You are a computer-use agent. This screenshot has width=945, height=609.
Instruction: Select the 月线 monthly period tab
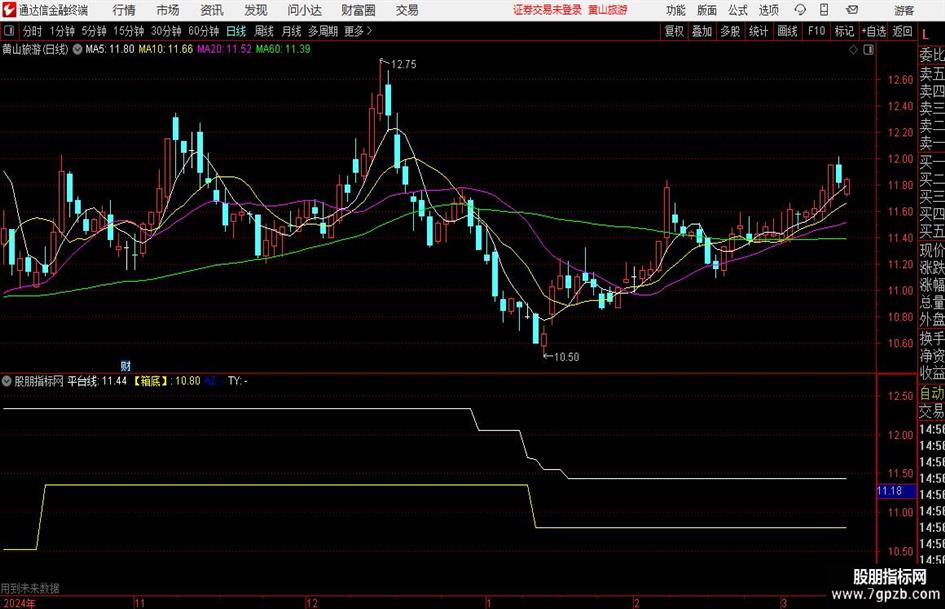(x=292, y=31)
